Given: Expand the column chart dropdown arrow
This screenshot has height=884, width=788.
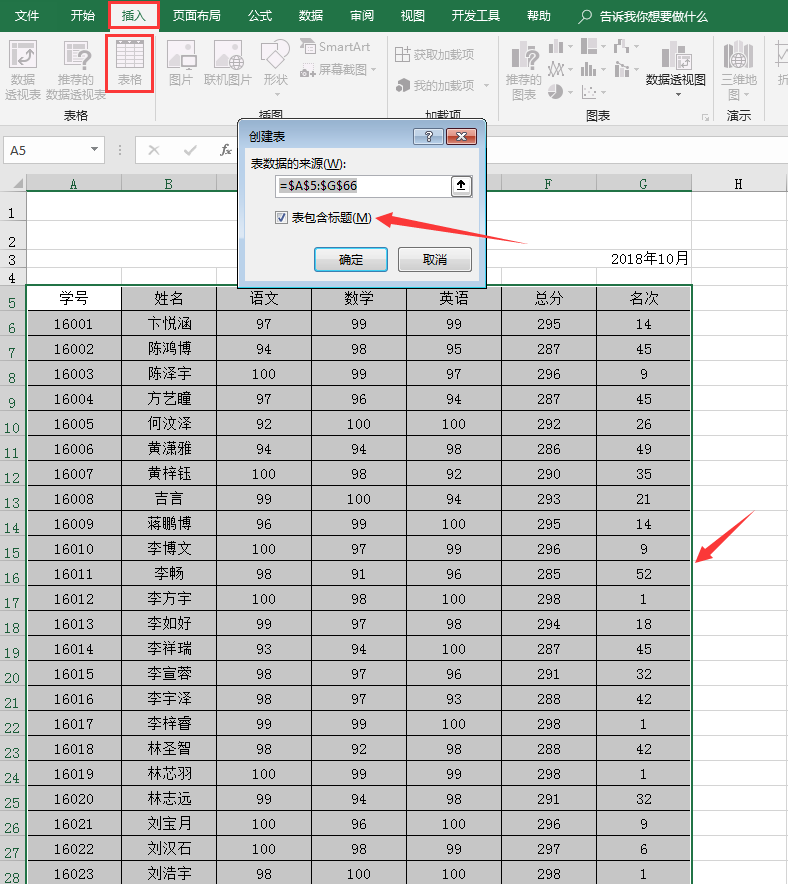Looking at the screenshot, I should 570,47.
